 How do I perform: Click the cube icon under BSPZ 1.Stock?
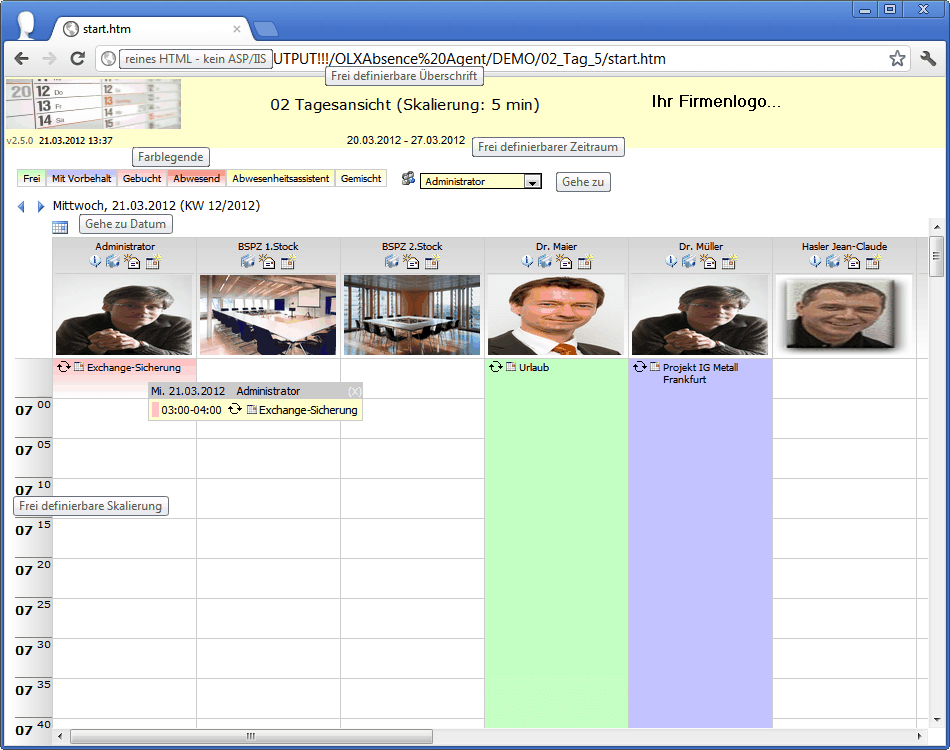tap(247, 262)
